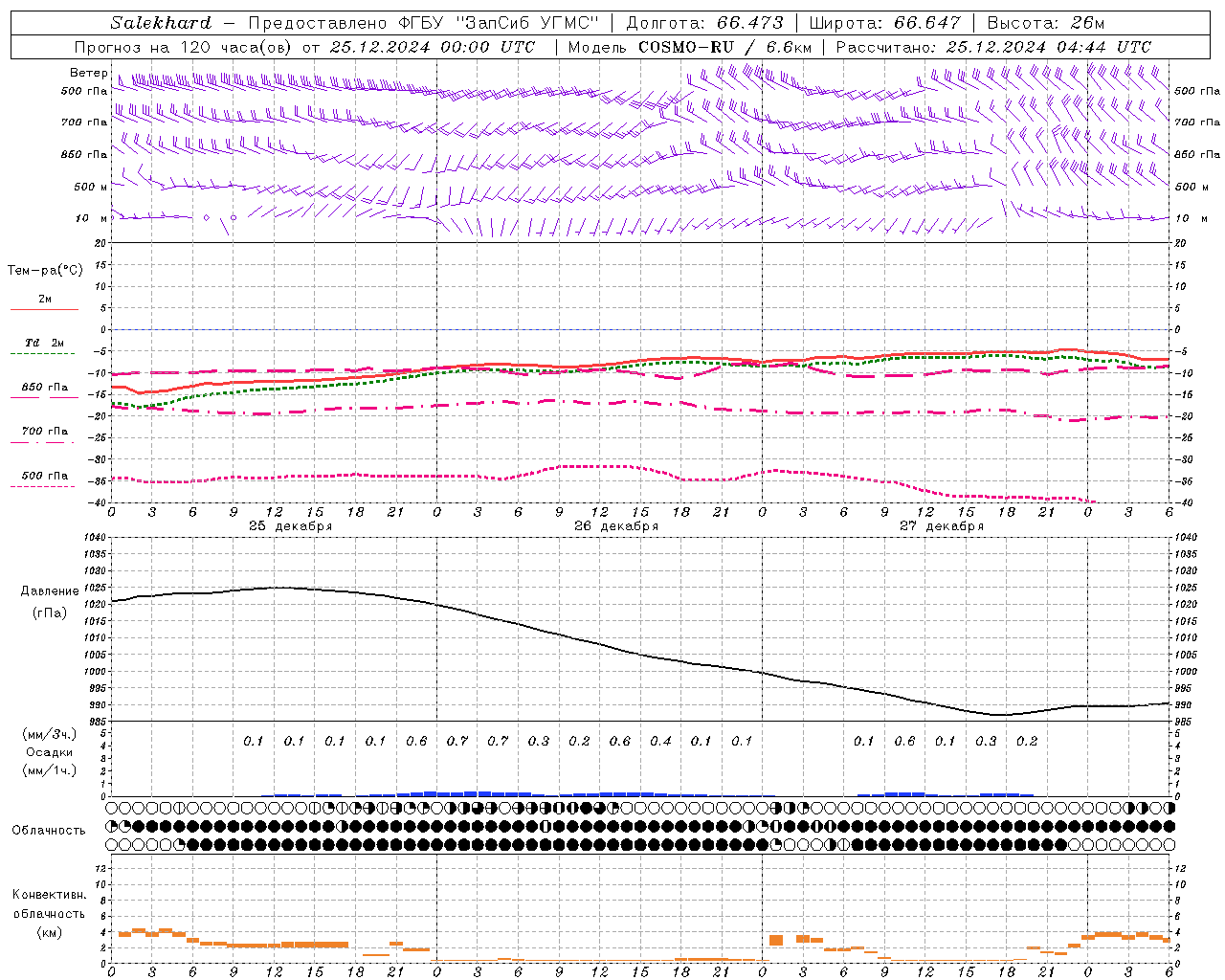Click the '(мм/3ч.)' precipitation unit label
Viewport: 1225px width, 980px height.
click(50, 734)
